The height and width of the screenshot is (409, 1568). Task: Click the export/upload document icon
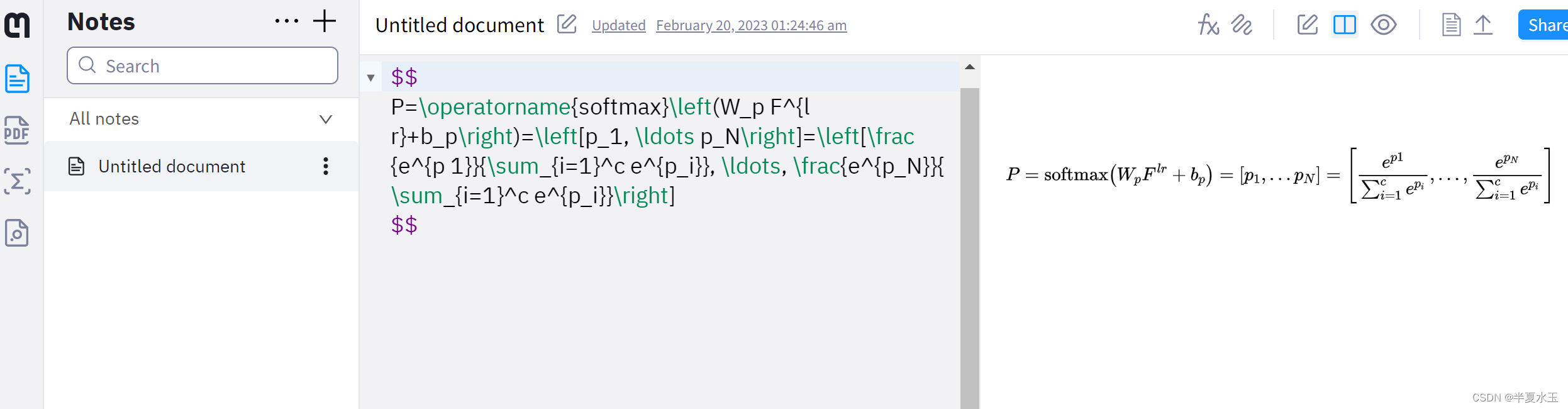(x=1482, y=25)
